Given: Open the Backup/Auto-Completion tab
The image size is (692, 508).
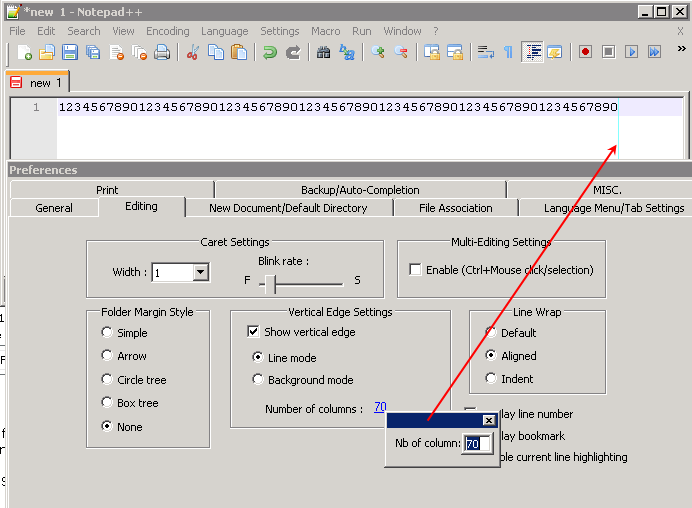Looking at the screenshot, I should 360,190.
